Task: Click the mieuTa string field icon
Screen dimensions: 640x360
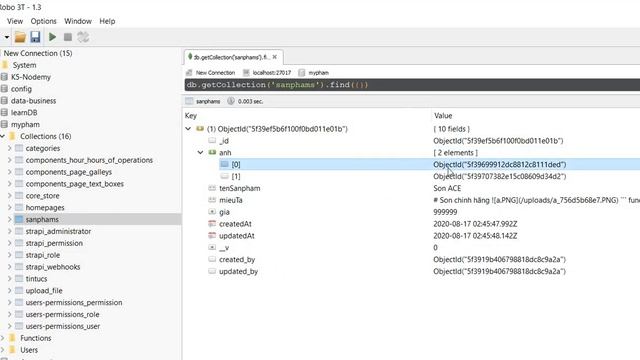Action: [212, 200]
